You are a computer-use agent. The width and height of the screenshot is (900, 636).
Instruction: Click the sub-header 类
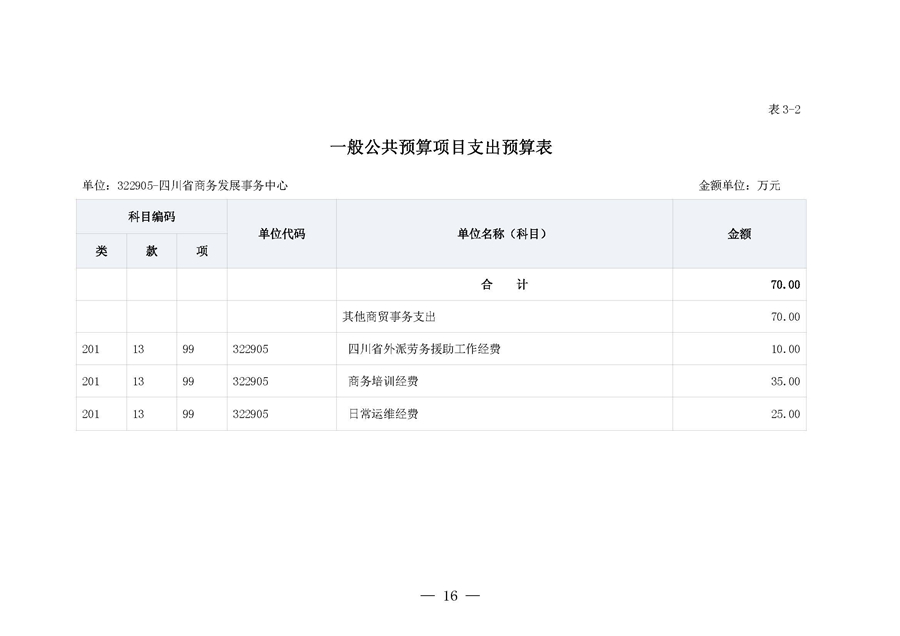(x=100, y=251)
